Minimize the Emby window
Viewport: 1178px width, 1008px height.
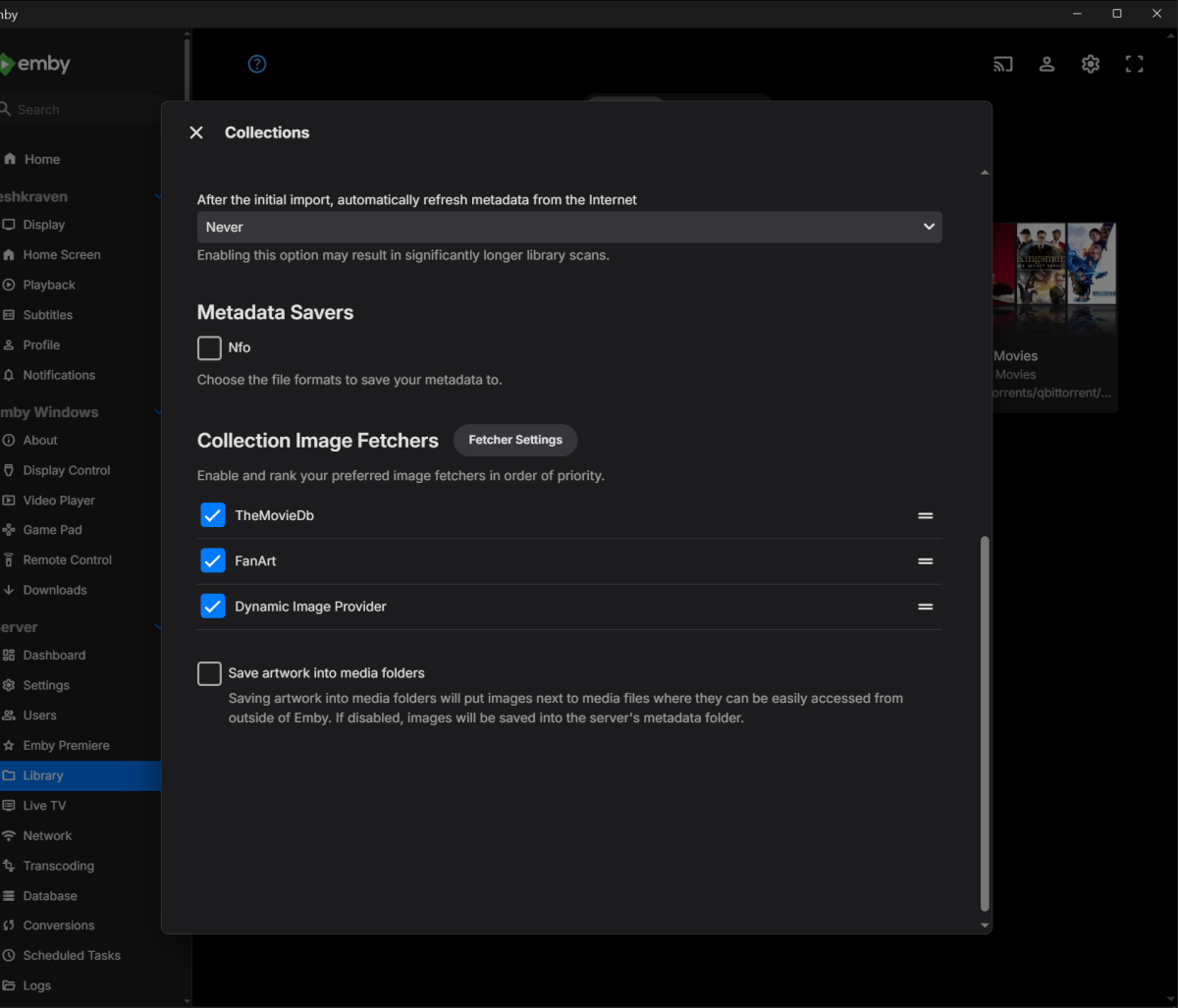coord(1078,14)
